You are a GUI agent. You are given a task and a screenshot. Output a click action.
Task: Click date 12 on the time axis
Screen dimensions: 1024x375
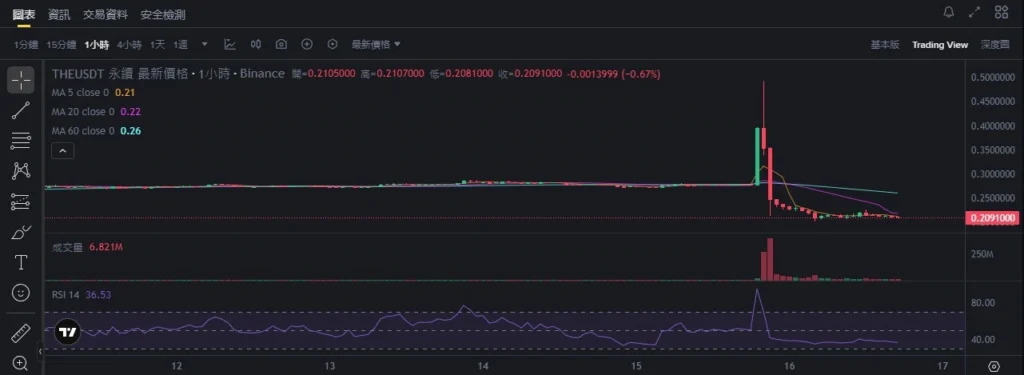point(176,365)
